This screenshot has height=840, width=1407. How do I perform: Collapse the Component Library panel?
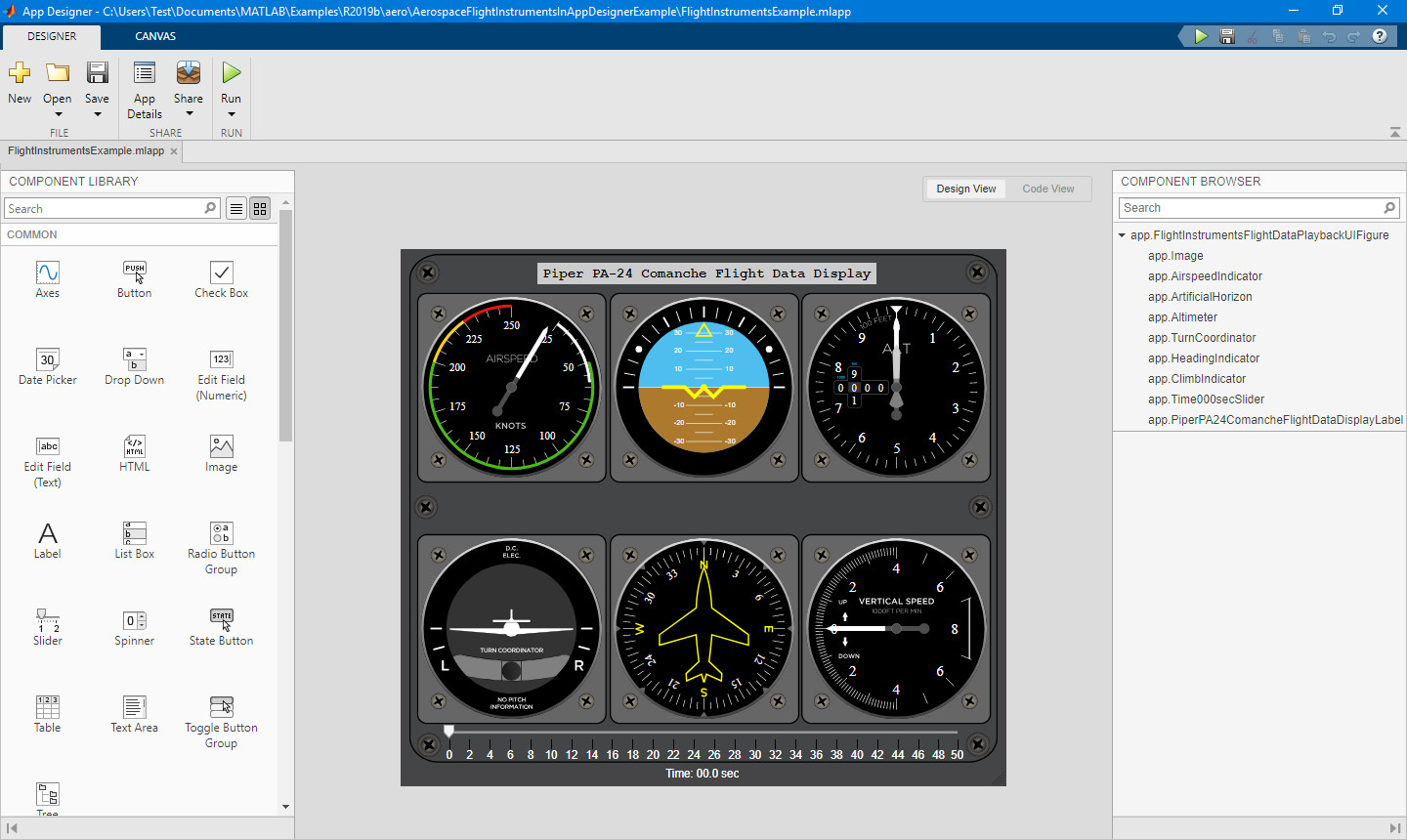point(12,828)
